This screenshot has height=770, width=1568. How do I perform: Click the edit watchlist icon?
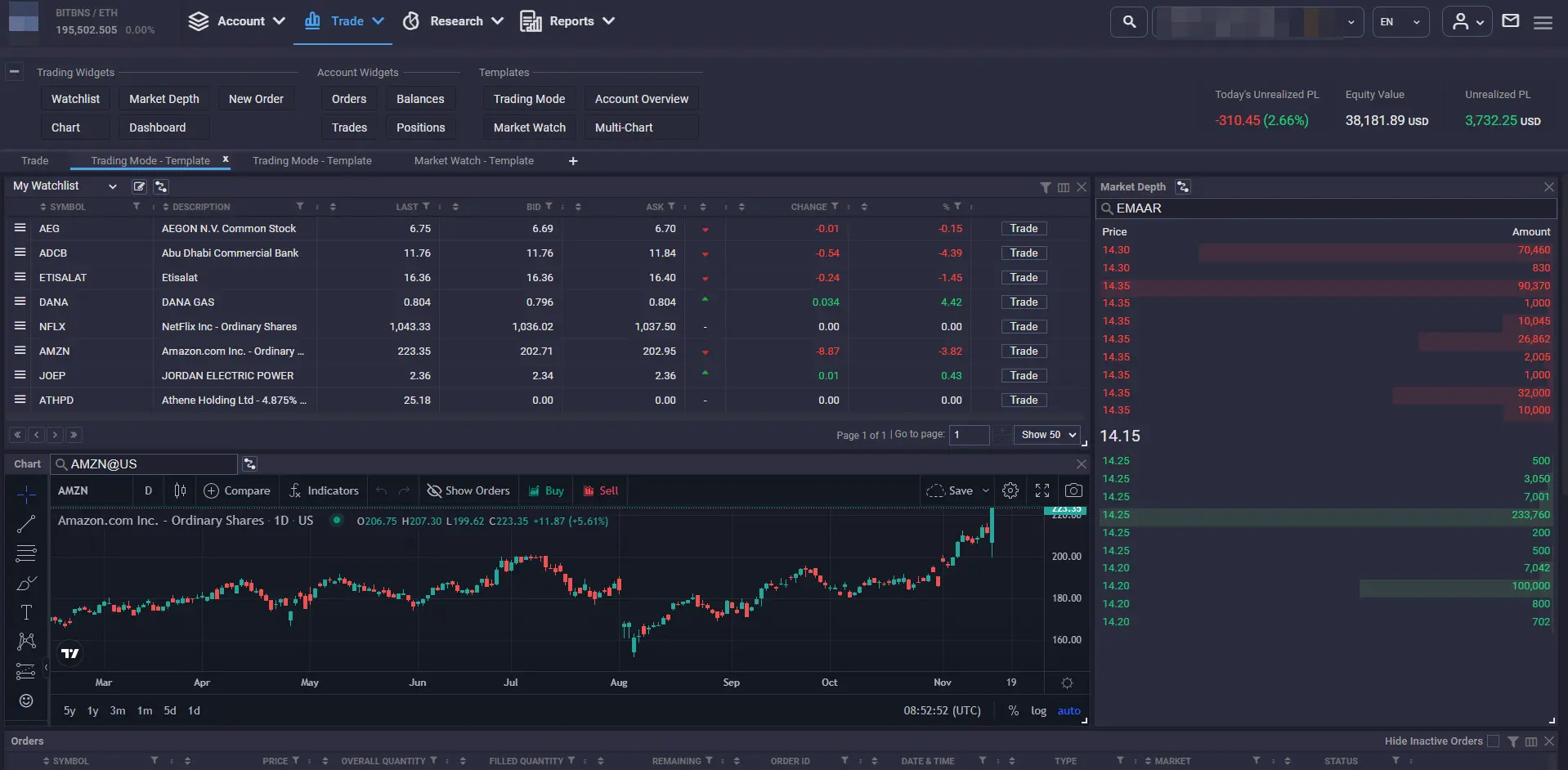(x=139, y=186)
